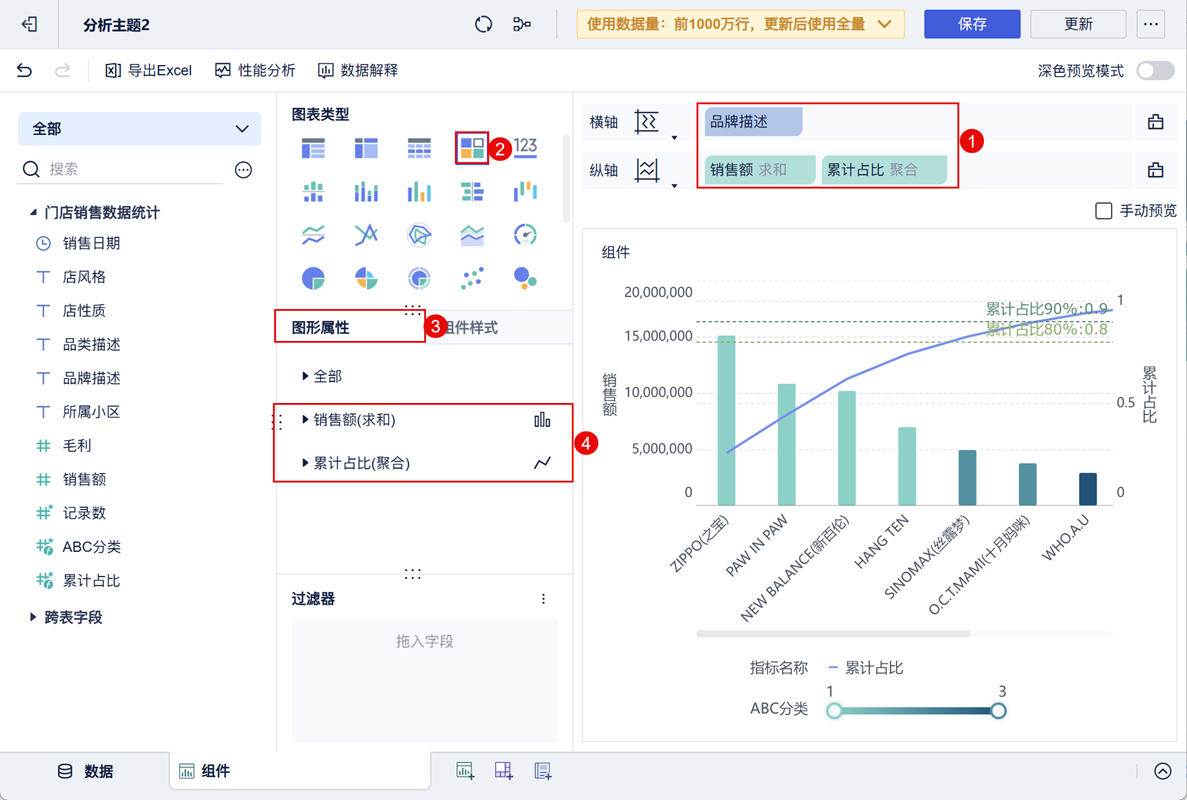The height and width of the screenshot is (800, 1187).
Task: Select the KPI indicator (123) chart type
Action: pyautogui.click(x=526, y=144)
